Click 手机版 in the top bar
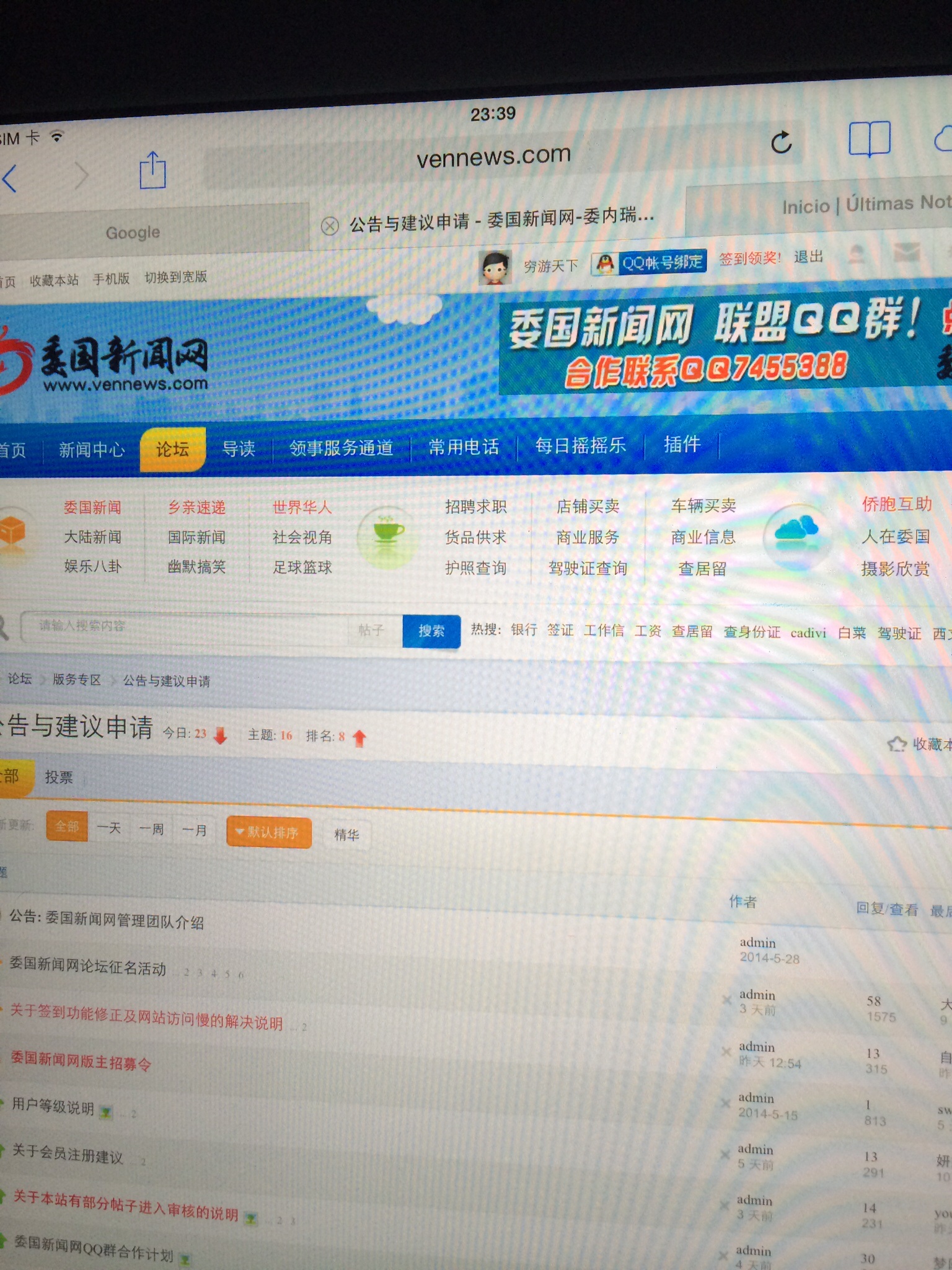 (x=111, y=278)
